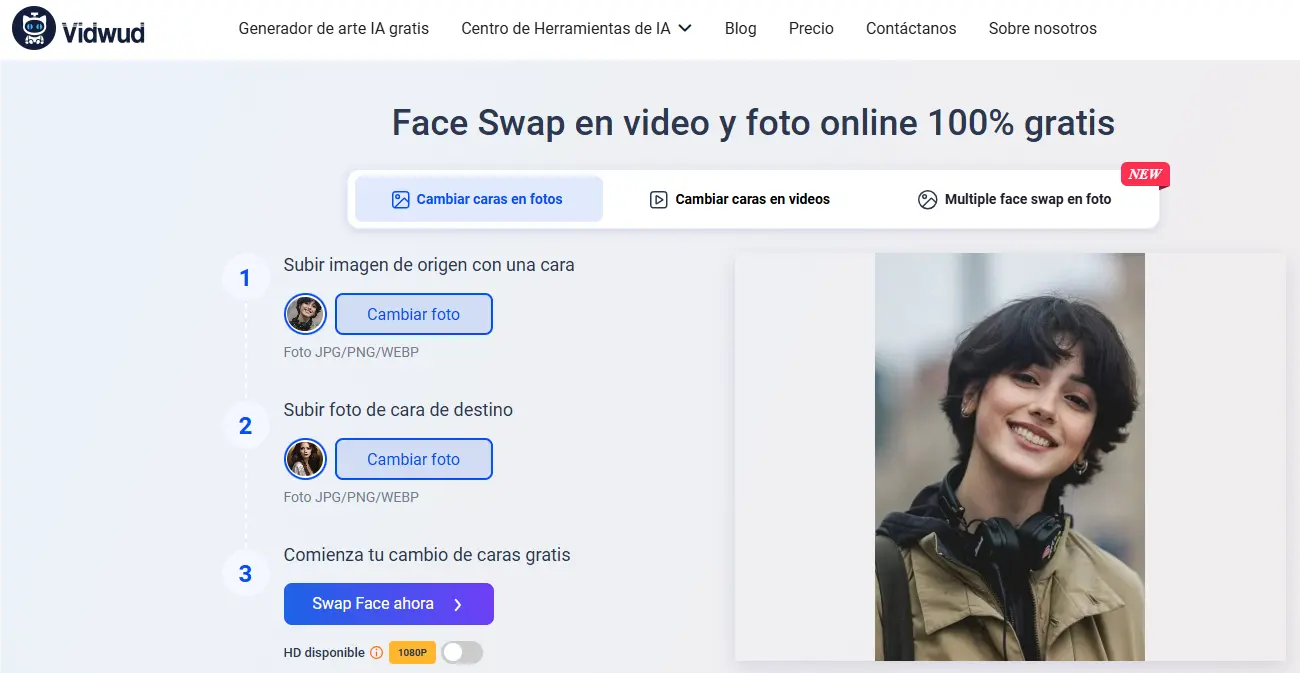Select the Cambiar caras en fotos mode
This screenshot has width=1300, height=673.
pyautogui.click(x=478, y=199)
